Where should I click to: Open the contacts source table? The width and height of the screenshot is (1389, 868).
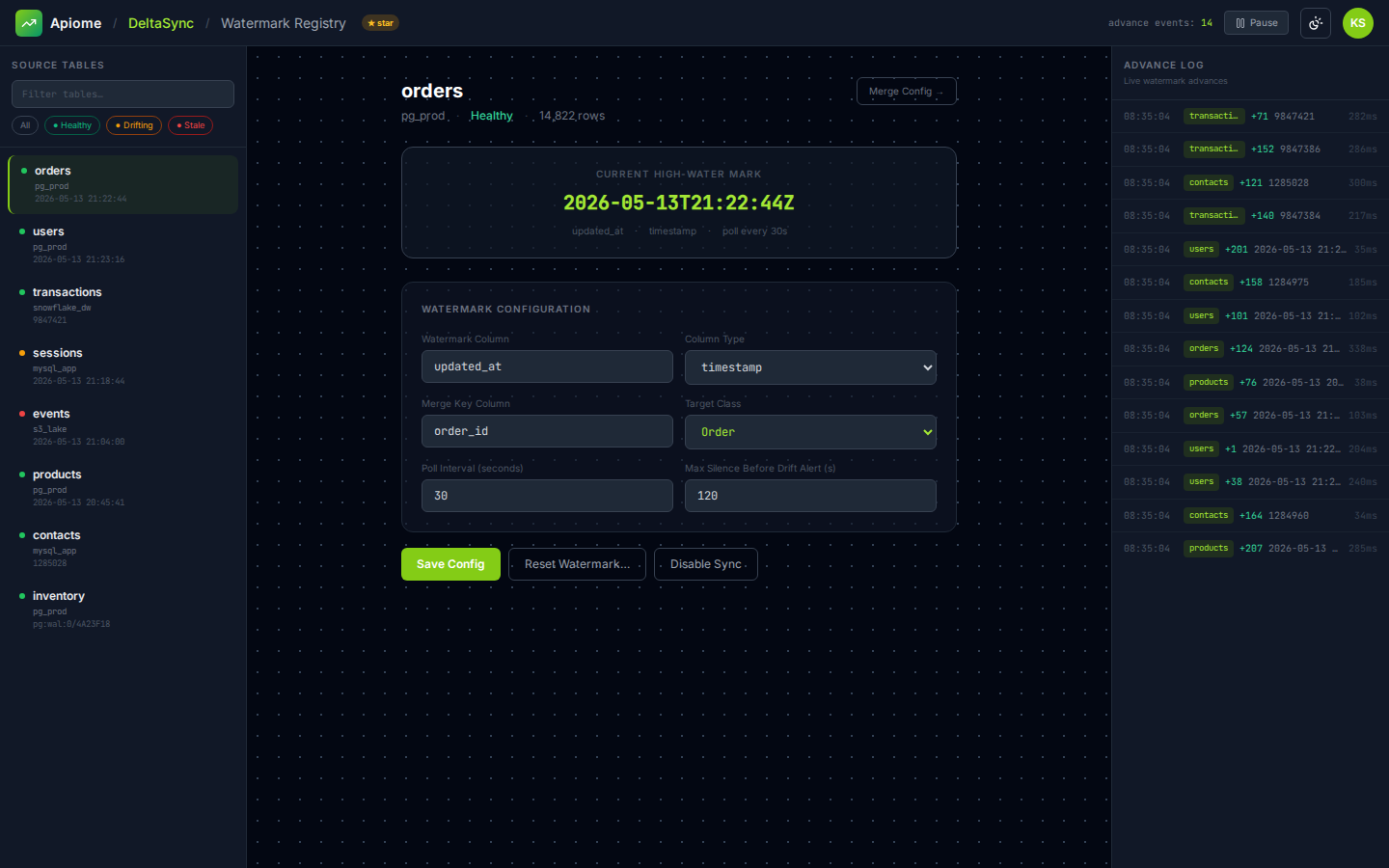pos(123,549)
